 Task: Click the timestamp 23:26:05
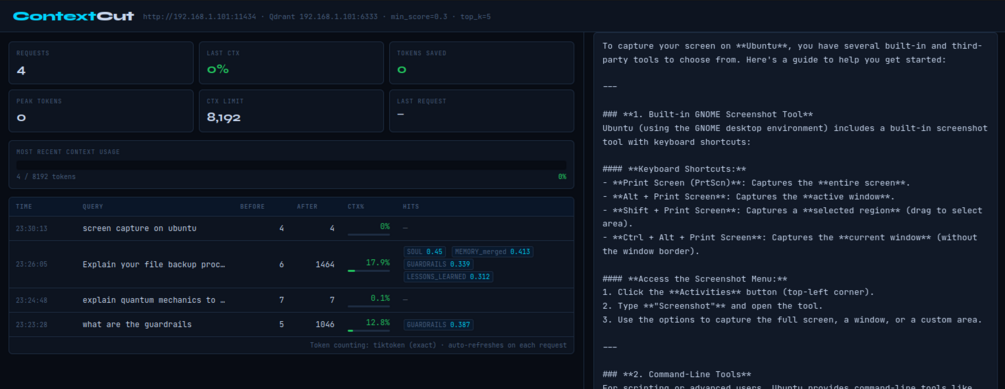32,264
